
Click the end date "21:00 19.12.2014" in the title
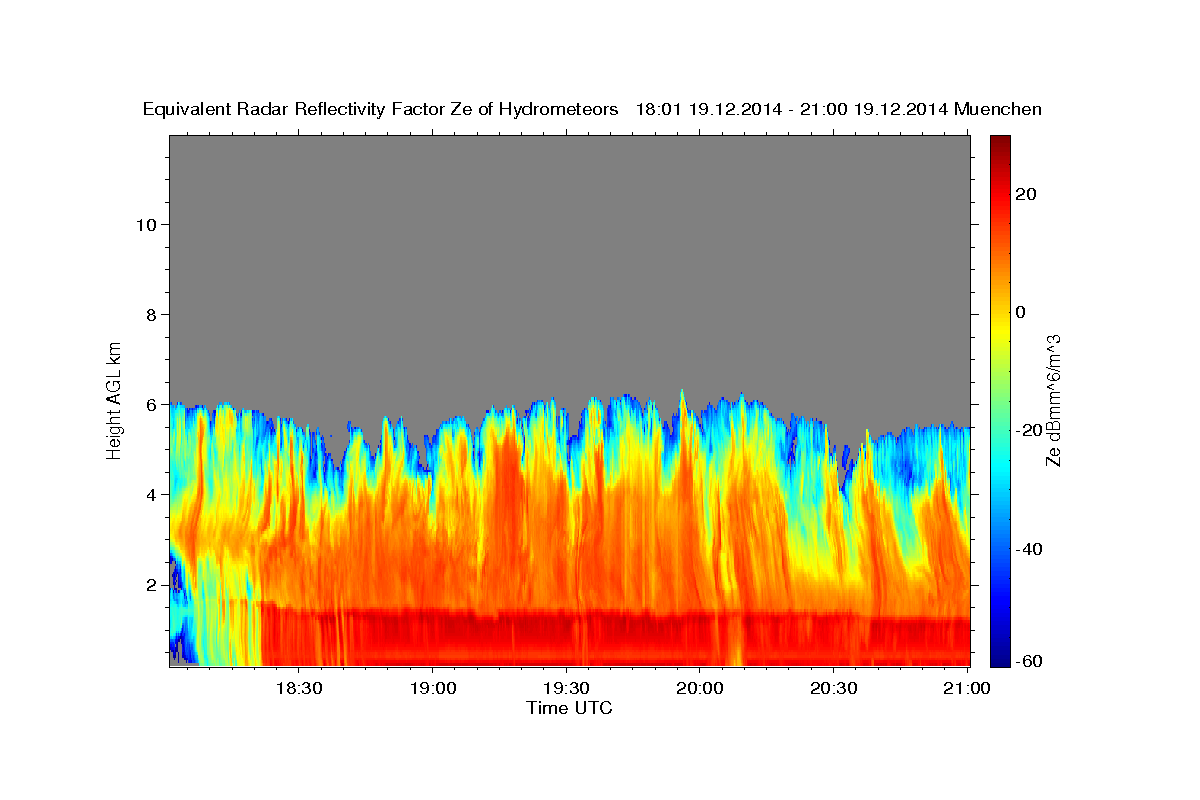pos(873,109)
